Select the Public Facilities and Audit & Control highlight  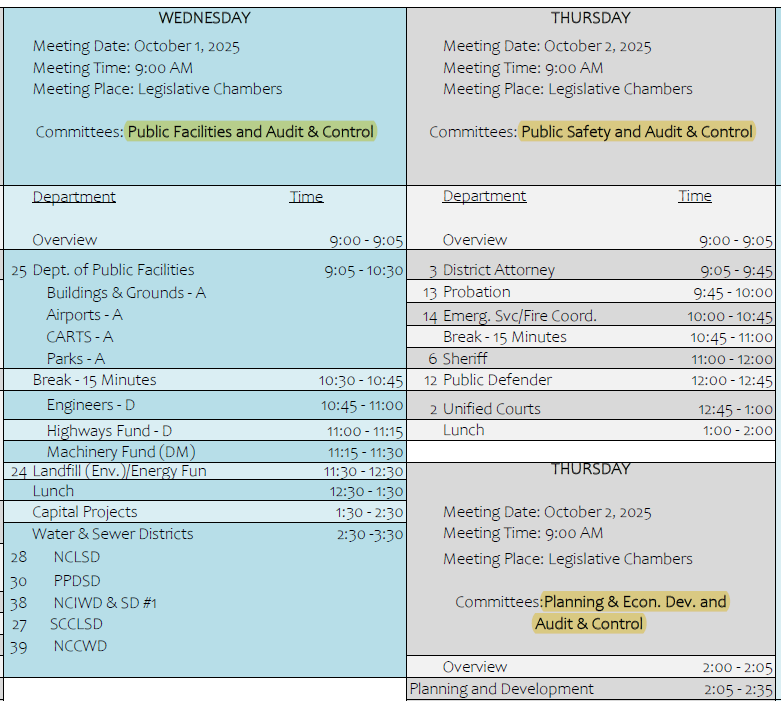[251, 132]
